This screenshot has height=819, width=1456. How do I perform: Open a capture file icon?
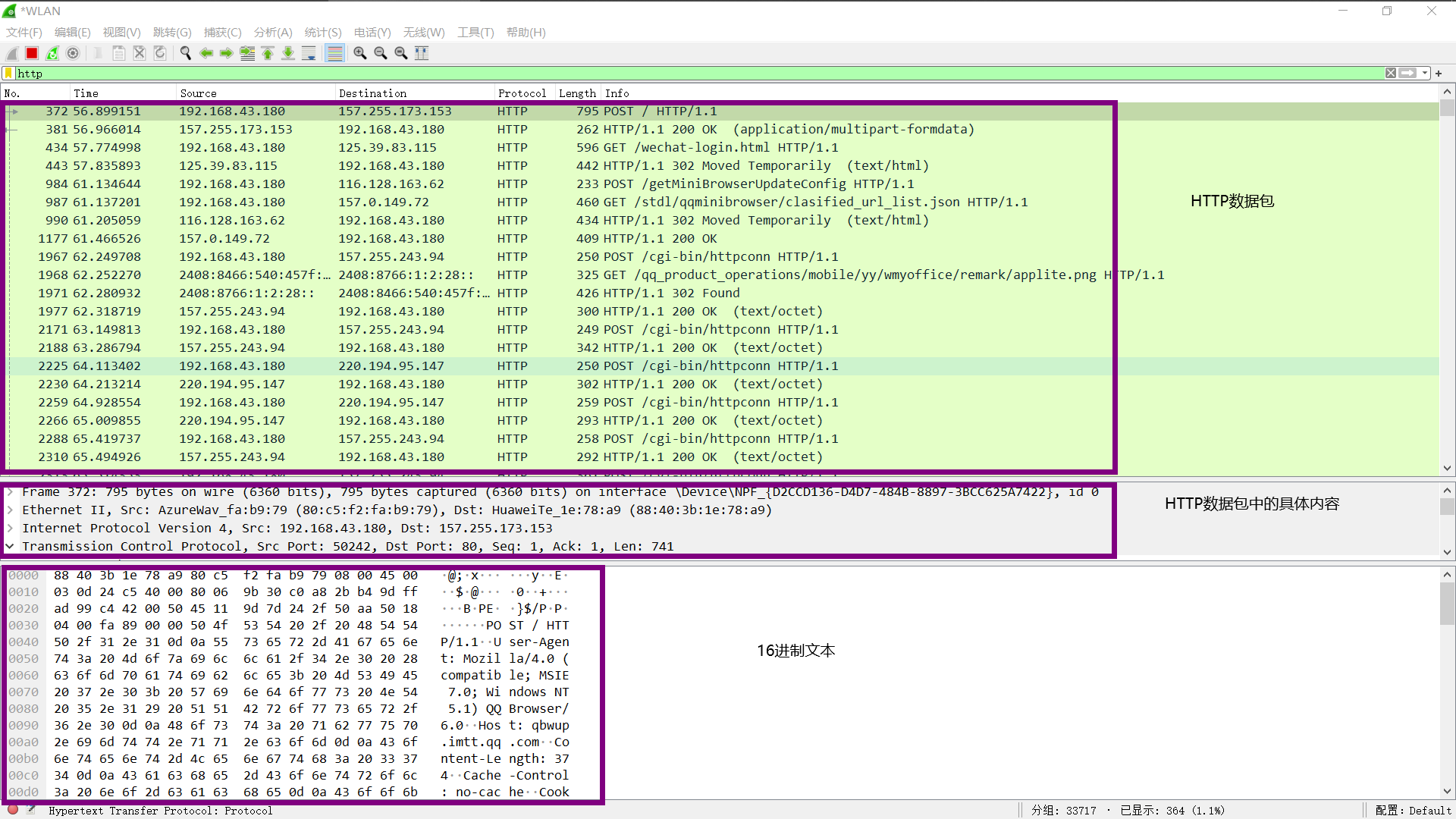coord(98,53)
